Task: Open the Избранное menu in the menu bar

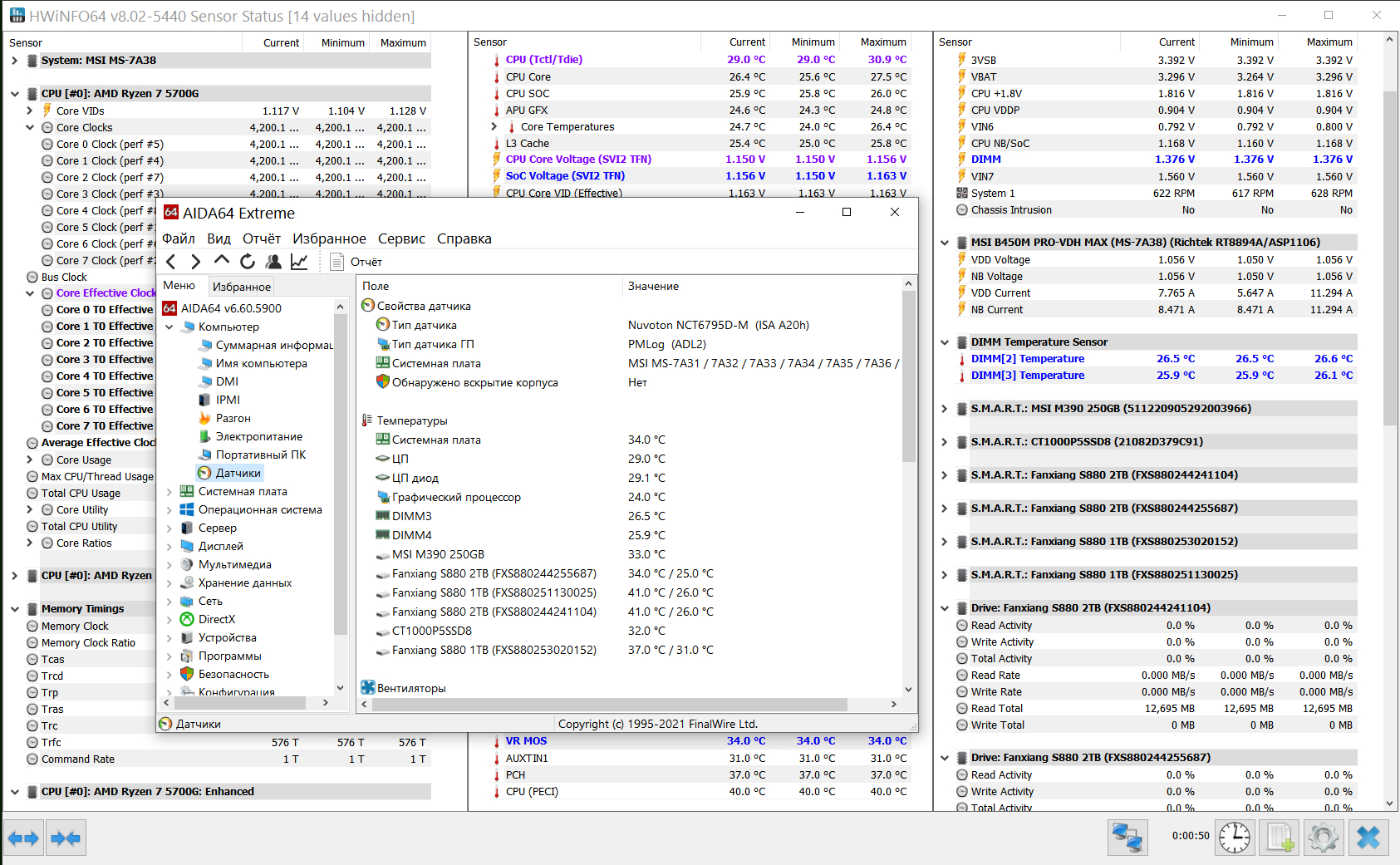Action: tap(329, 238)
